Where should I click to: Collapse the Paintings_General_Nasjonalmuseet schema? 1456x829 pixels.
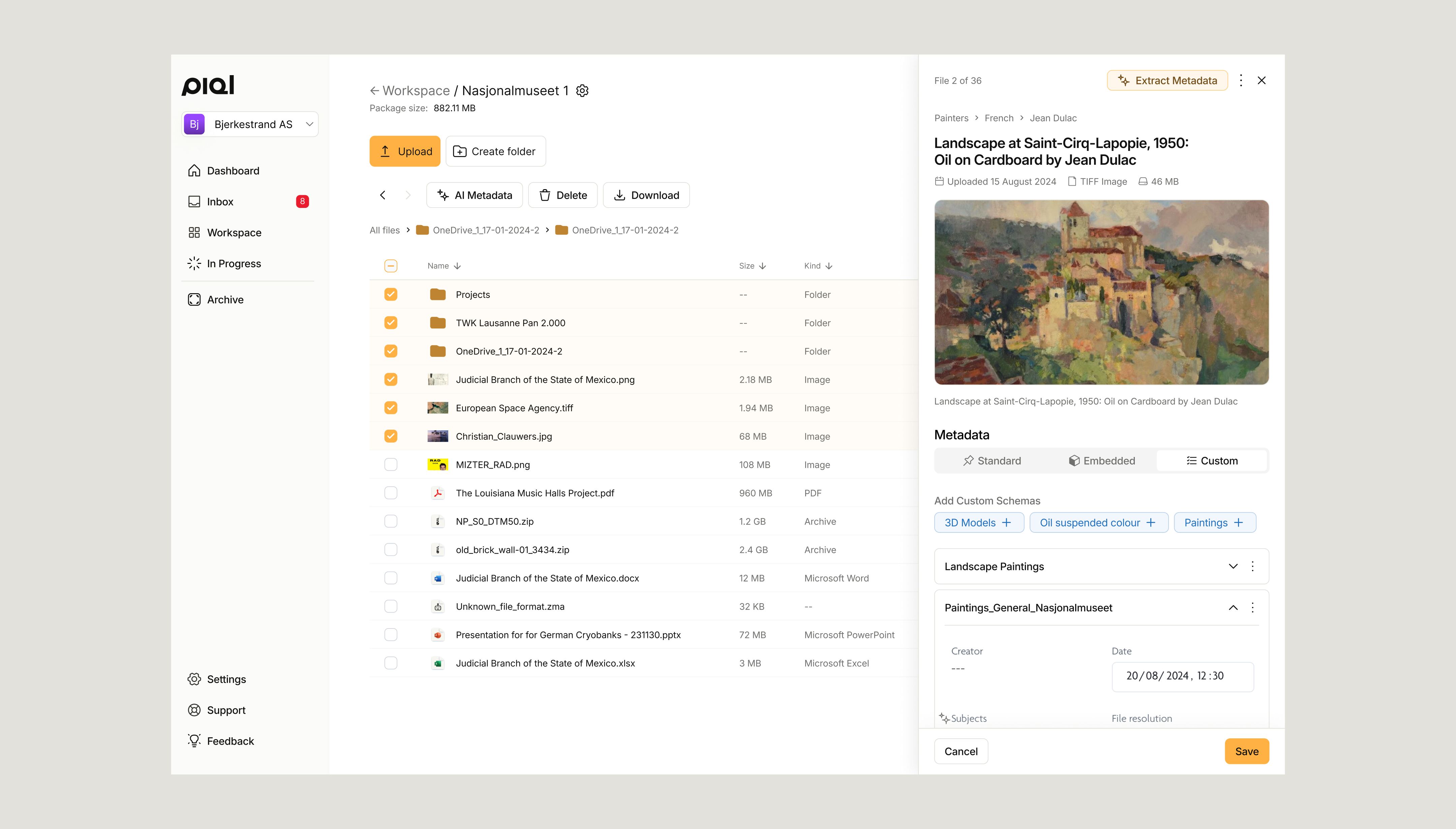(x=1233, y=608)
